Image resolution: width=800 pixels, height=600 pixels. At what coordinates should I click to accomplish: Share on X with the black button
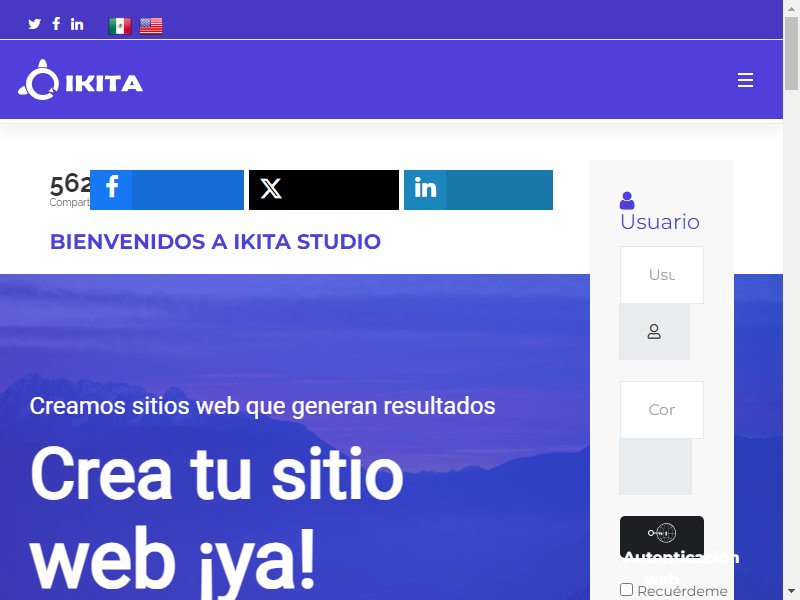324,190
